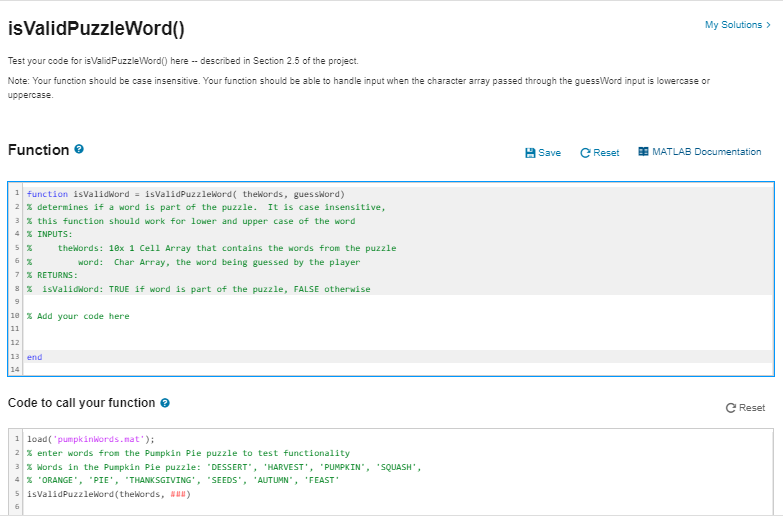This screenshot has height=518, width=783.
Task: Click the isValidPuzzleWord() page heading
Action: coord(96,29)
